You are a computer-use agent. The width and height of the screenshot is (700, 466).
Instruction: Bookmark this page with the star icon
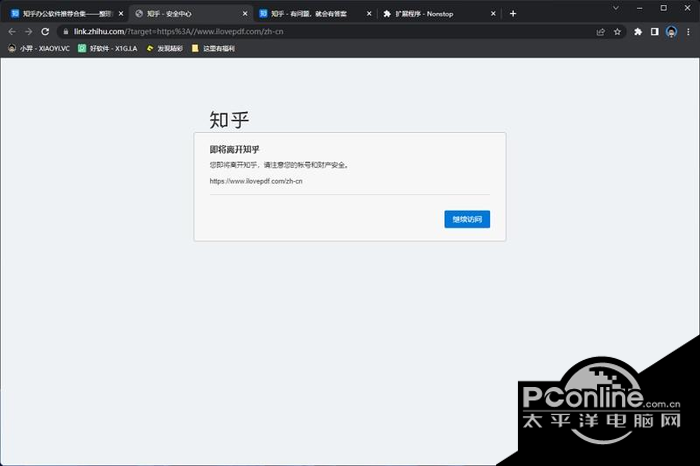pos(617,32)
